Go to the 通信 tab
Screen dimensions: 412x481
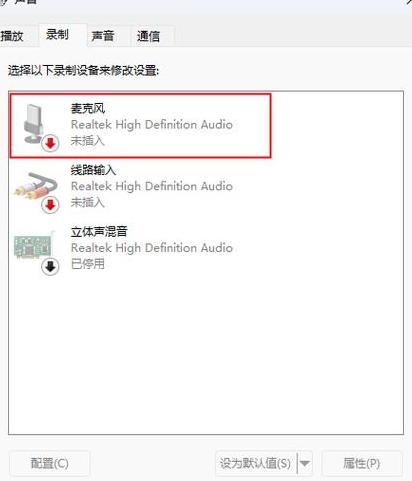click(x=149, y=36)
